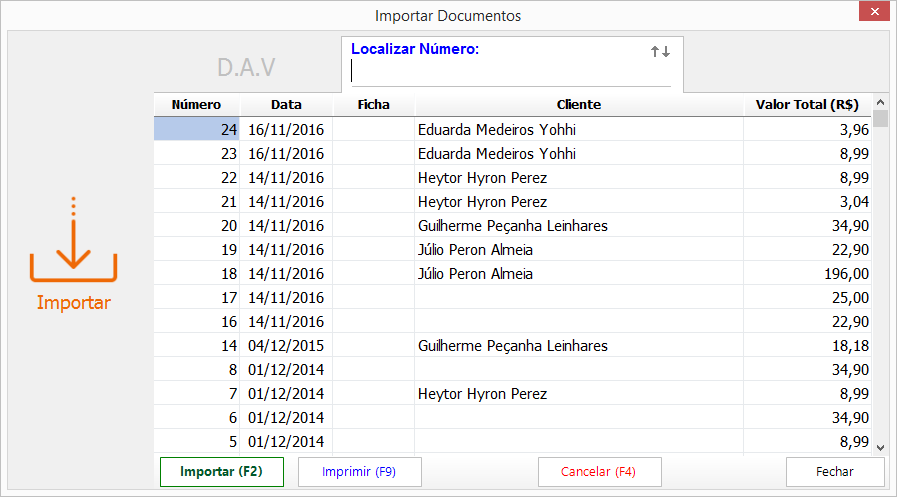This screenshot has width=897, height=497.
Task: Click Eduarda Medeiros Yohhi in row 23
Action: [x=497, y=154]
